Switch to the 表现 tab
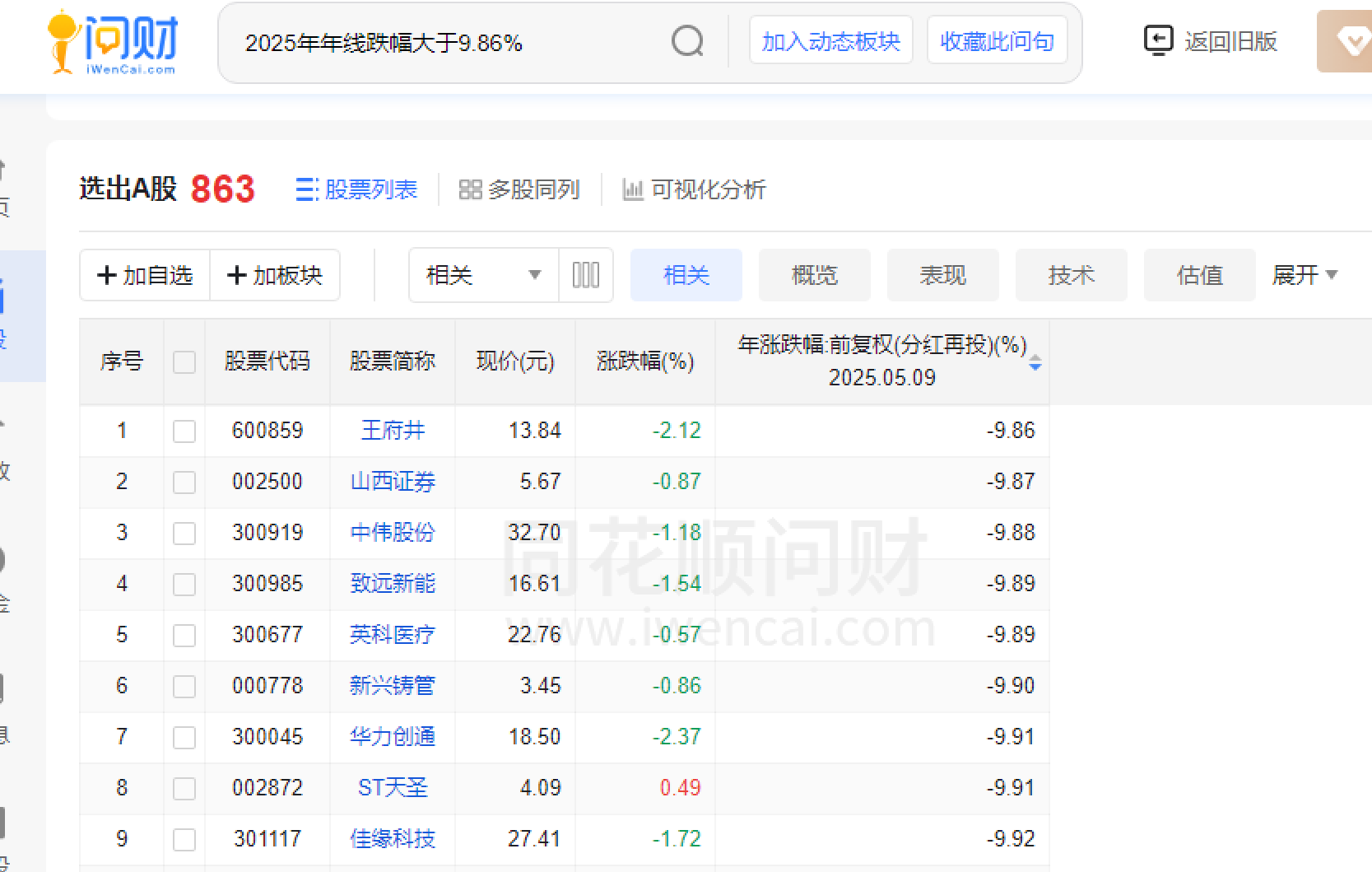The width and height of the screenshot is (1372, 872). click(x=943, y=275)
